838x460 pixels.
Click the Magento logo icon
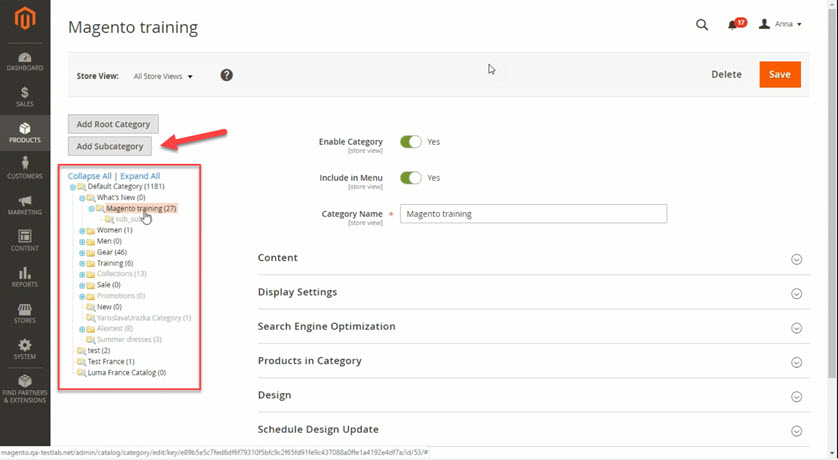(x=25, y=19)
